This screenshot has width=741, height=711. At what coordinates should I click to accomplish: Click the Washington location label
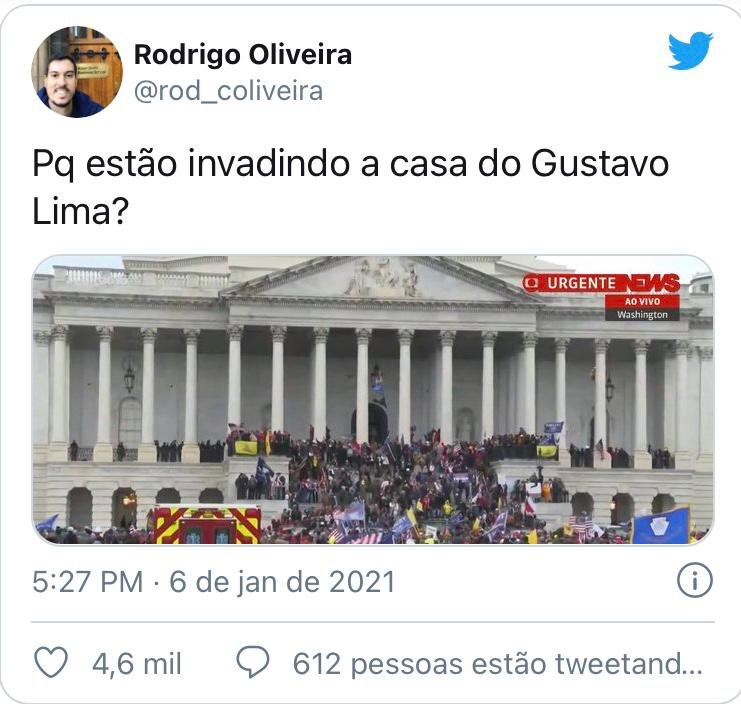tap(642, 314)
